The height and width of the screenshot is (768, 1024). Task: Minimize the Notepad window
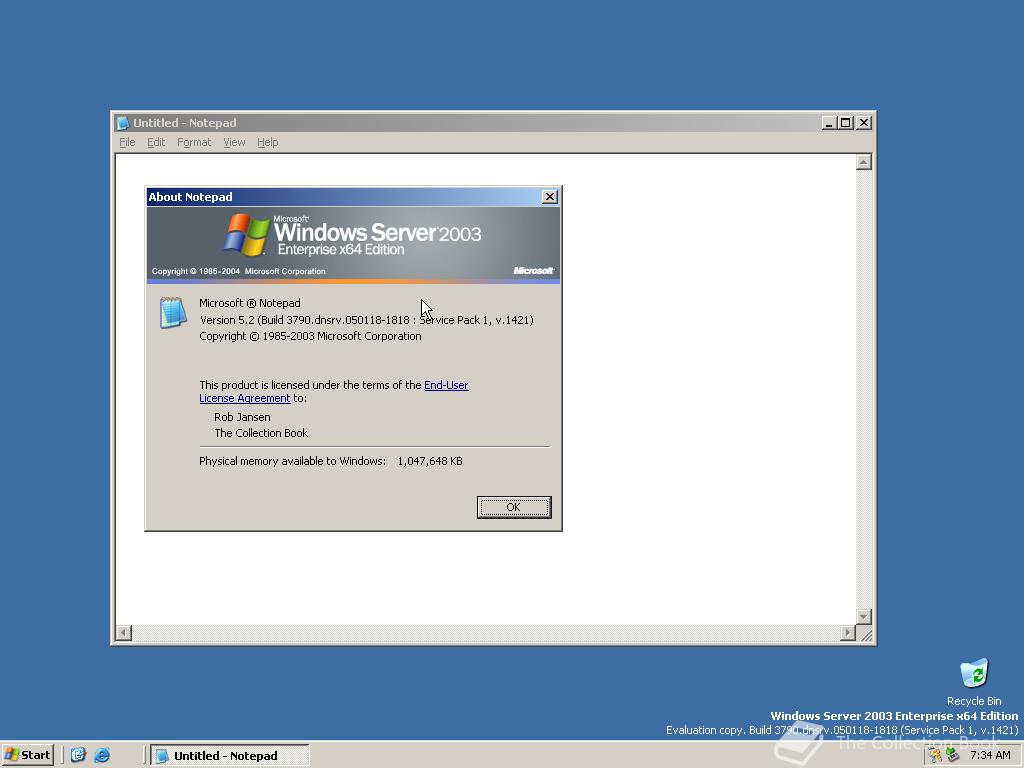(829, 123)
